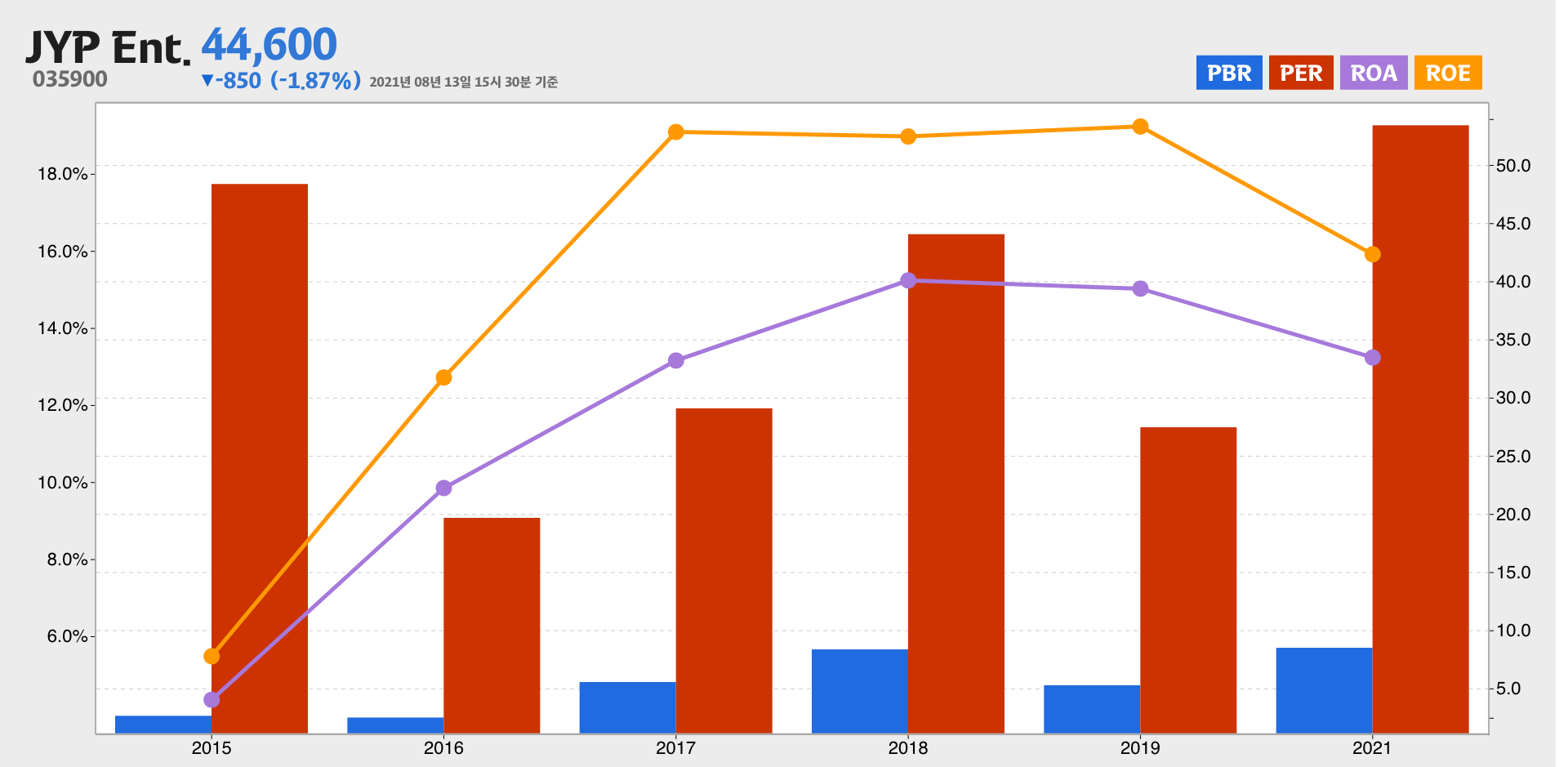Click the 2021 orange ROE data point
This screenshot has height=767, width=1568.
tap(1373, 255)
